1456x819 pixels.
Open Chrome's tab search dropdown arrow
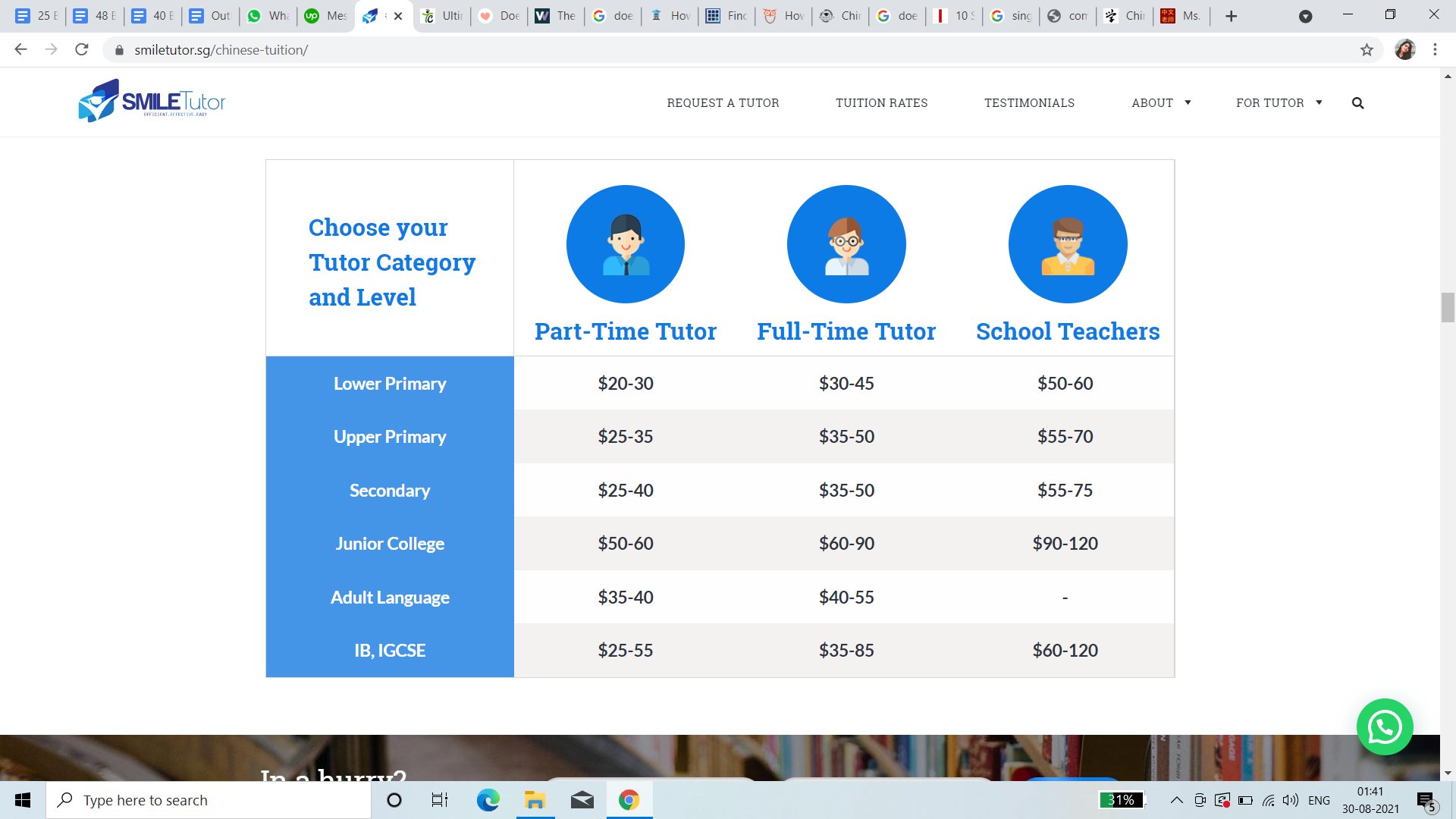click(1305, 16)
